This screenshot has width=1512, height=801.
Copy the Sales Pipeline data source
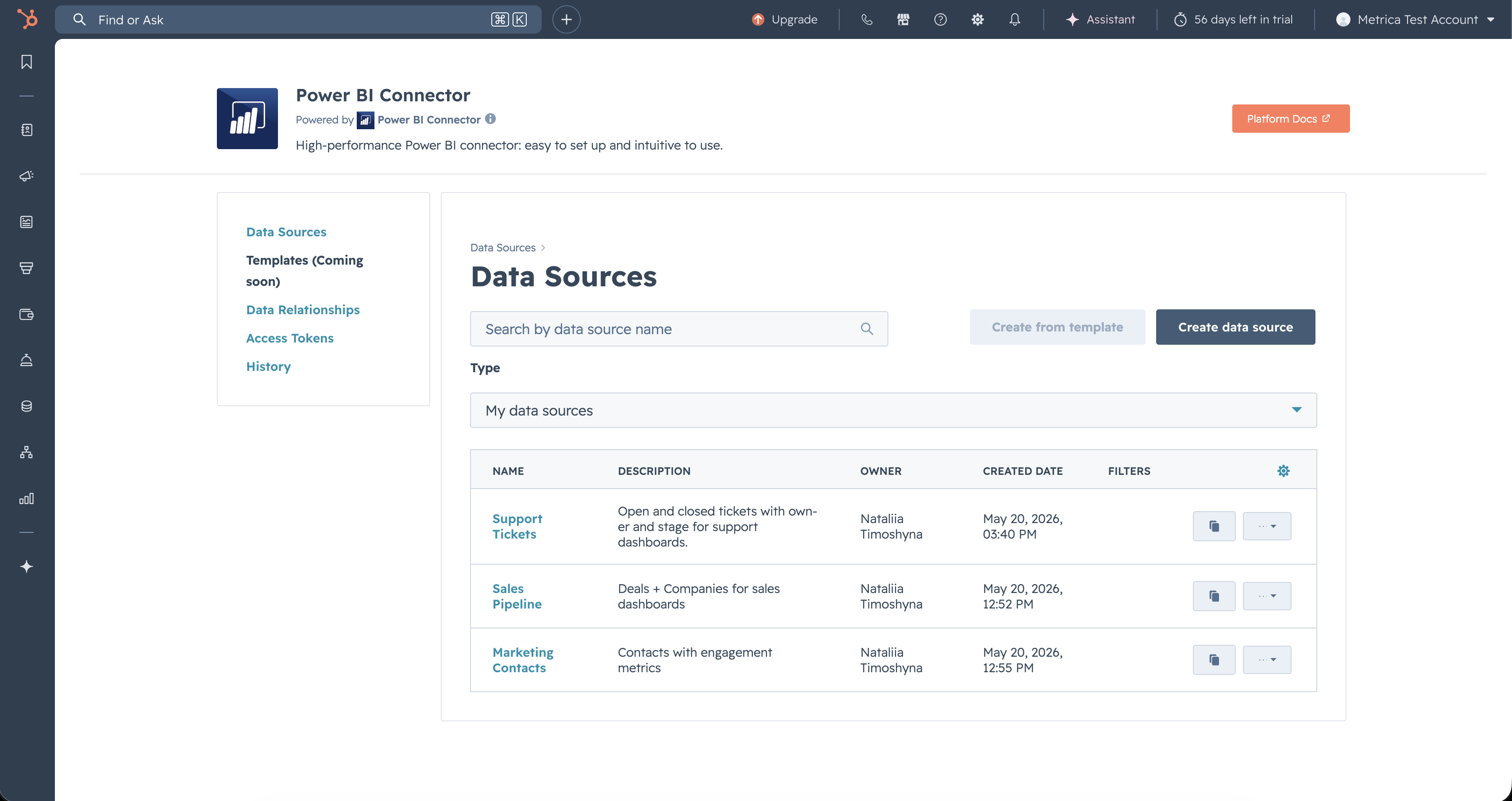point(1214,596)
